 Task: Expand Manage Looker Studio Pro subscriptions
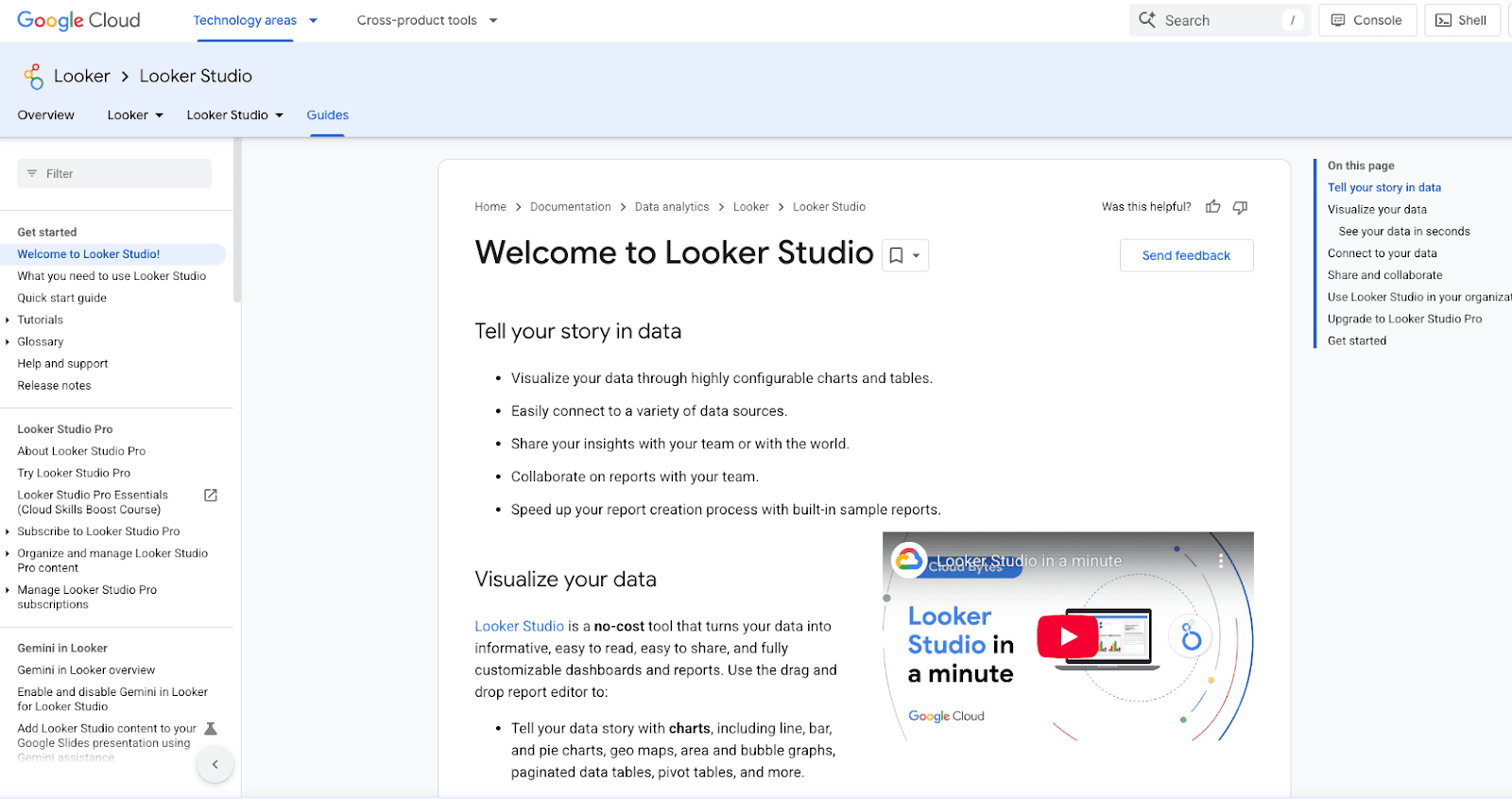(x=8, y=590)
